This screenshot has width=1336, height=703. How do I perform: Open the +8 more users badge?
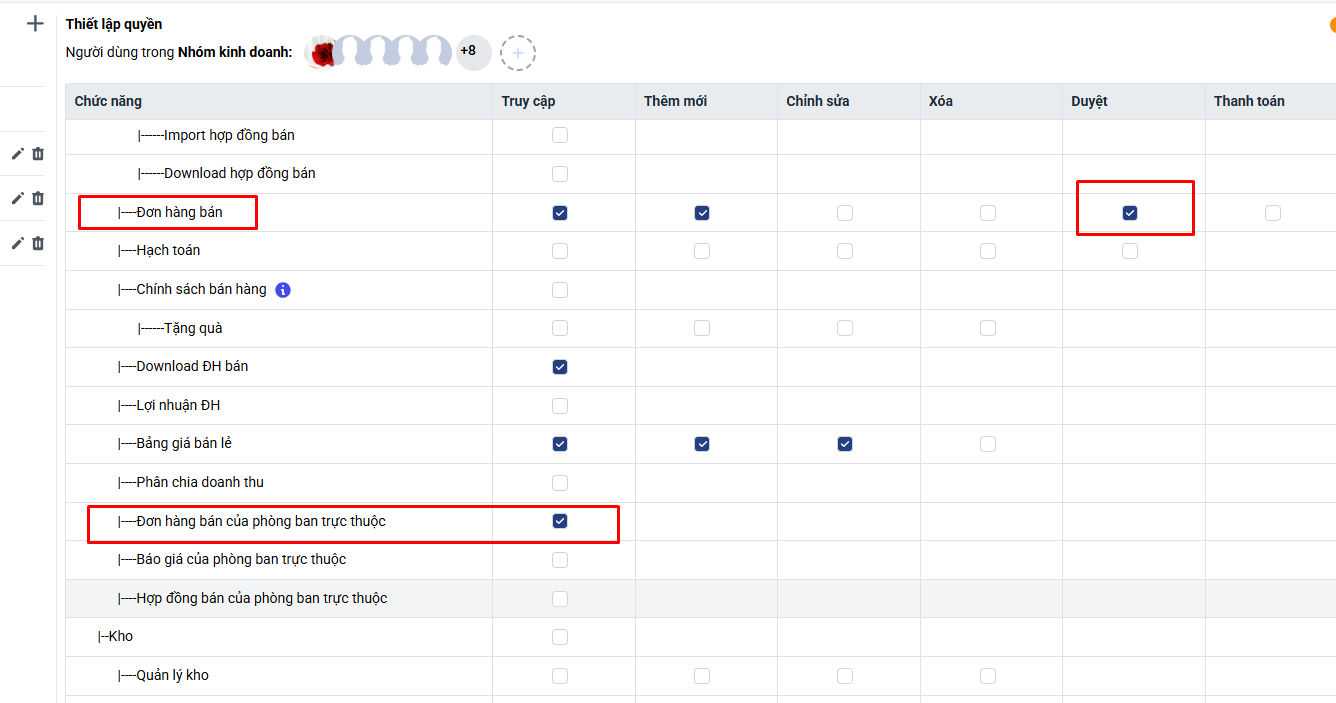click(468, 51)
